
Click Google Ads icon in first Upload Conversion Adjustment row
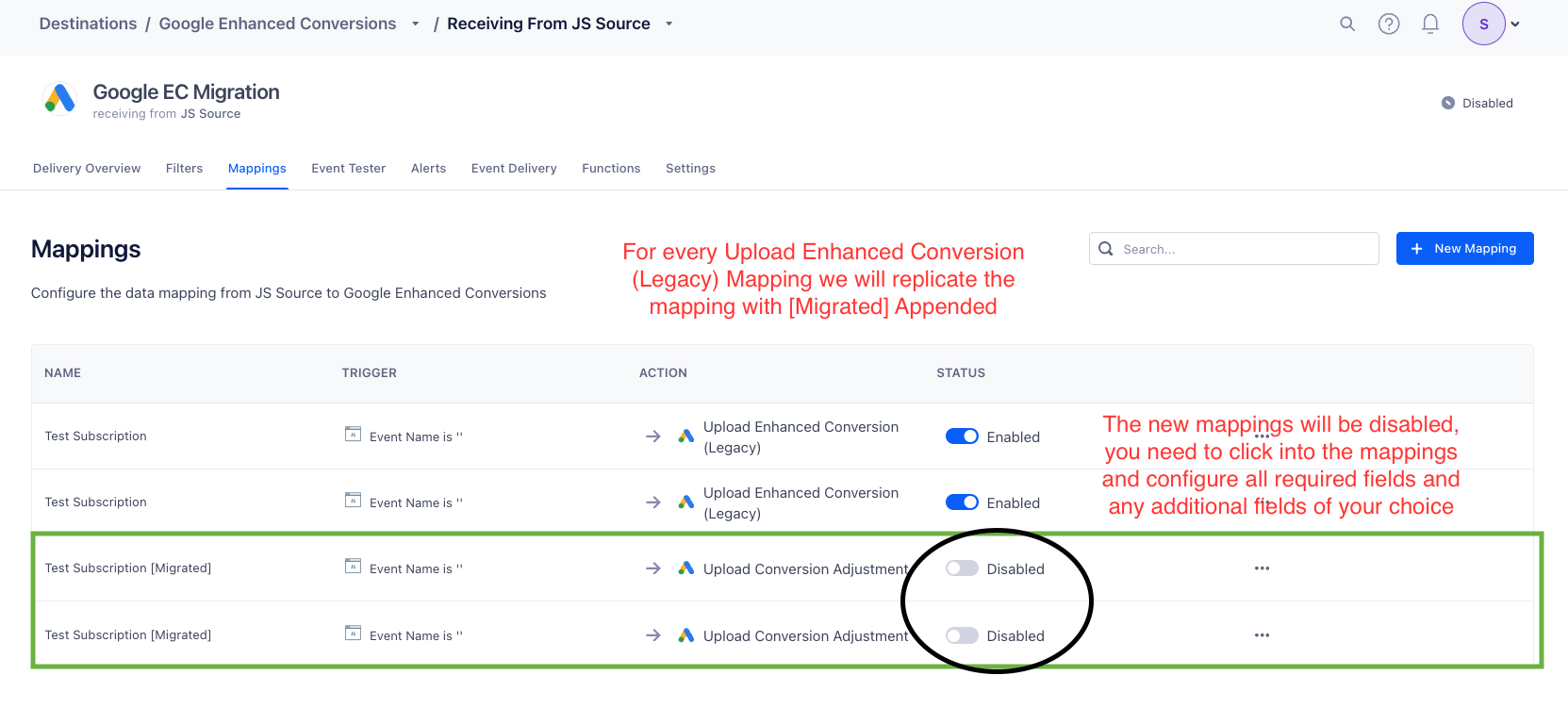pos(686,568)
